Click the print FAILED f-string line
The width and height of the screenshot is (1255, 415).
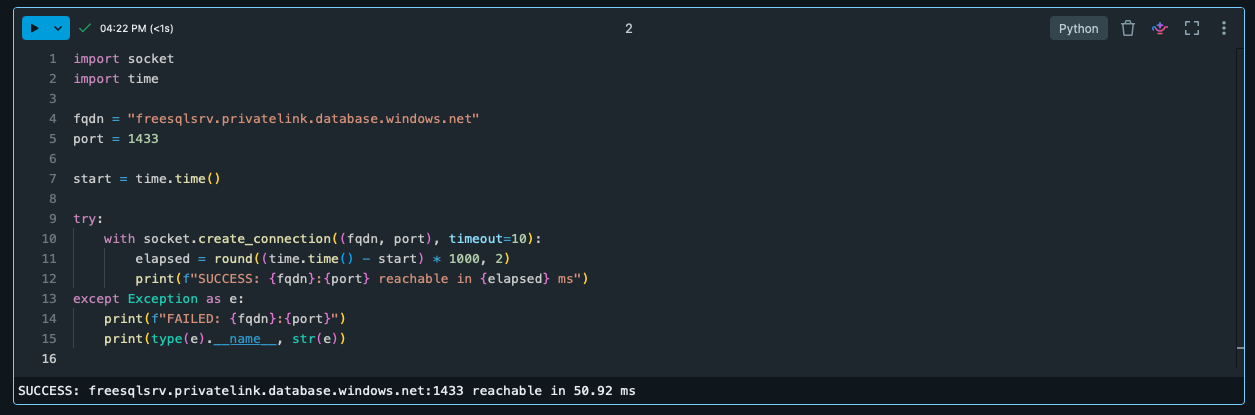(225, 319)
